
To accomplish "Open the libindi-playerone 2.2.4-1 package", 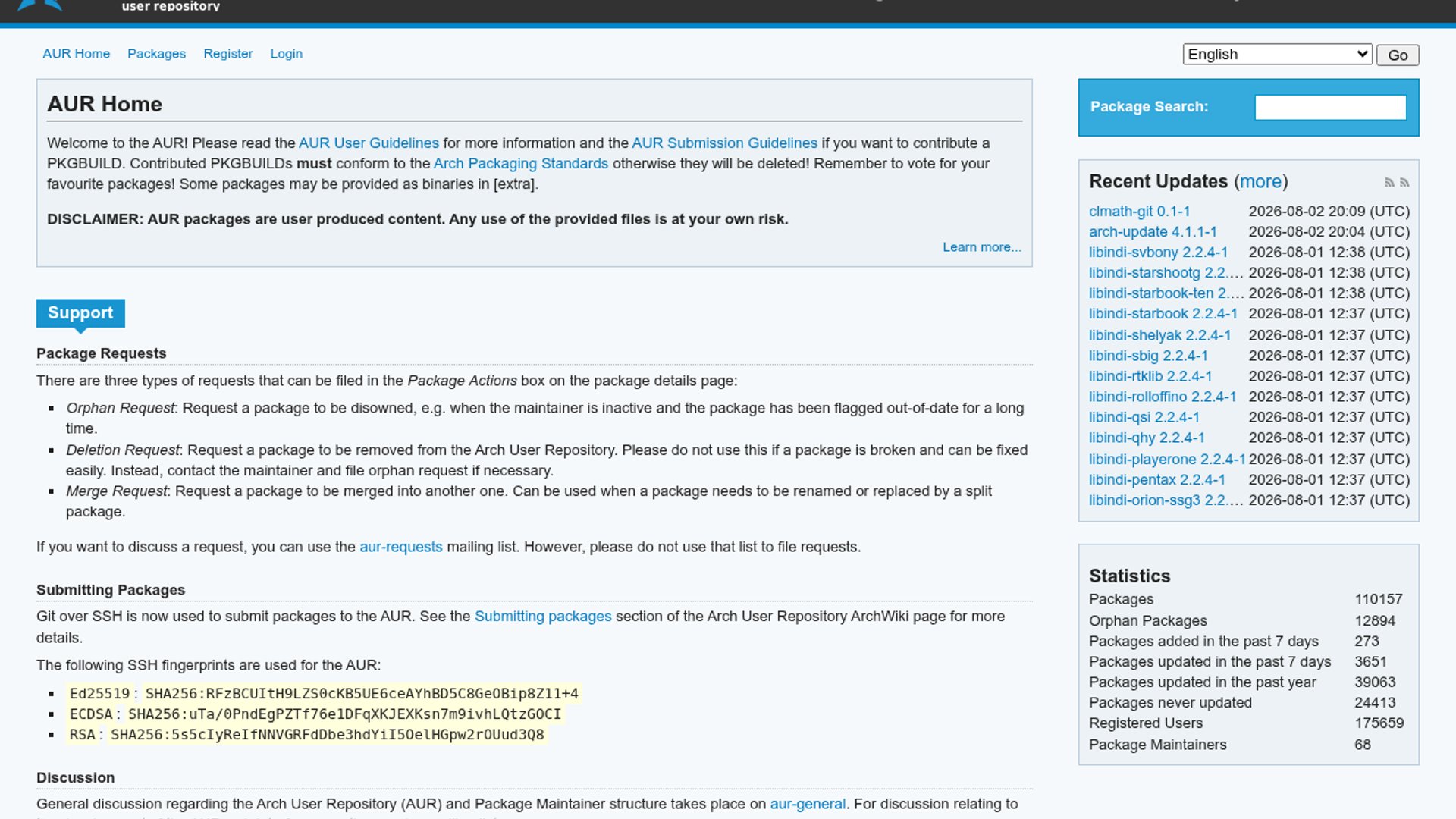I will point(1167,460).
